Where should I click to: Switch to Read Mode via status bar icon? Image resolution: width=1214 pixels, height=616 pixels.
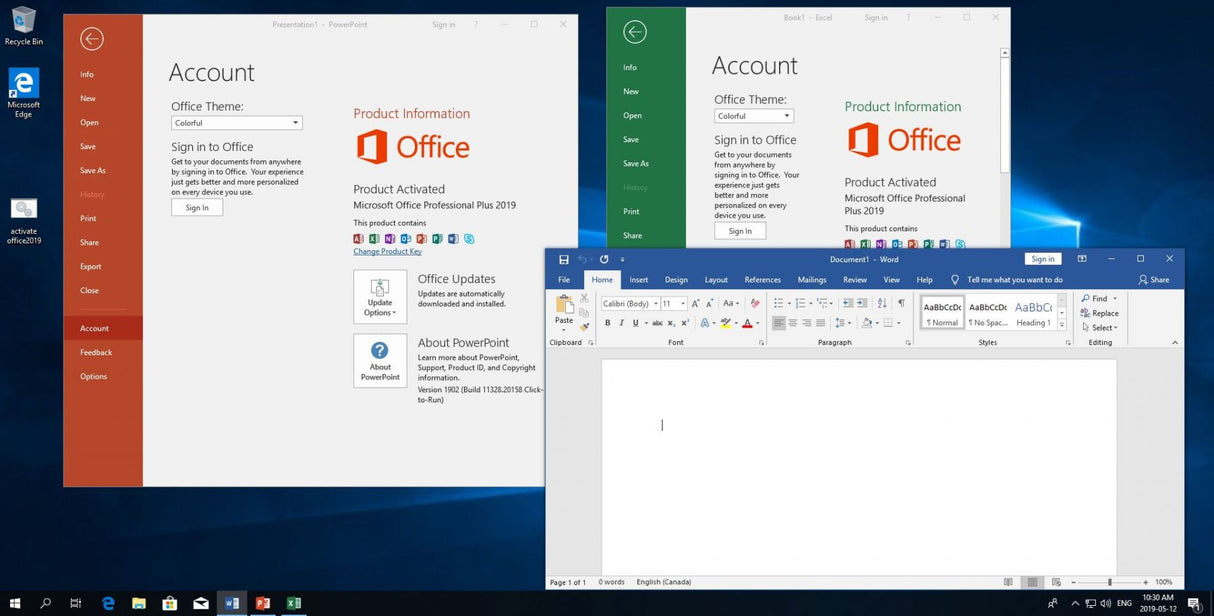[x=1008, y=581]
